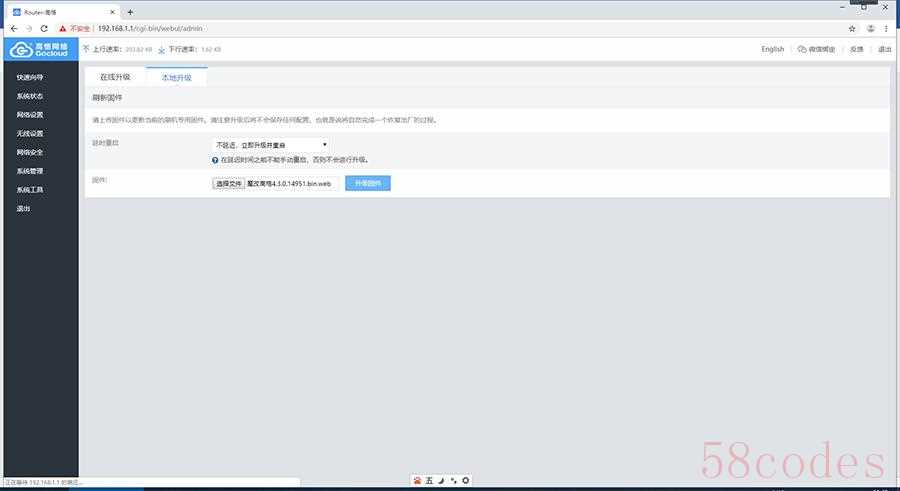Expand 系统工具 in the left sidebar

pos(30,190)
